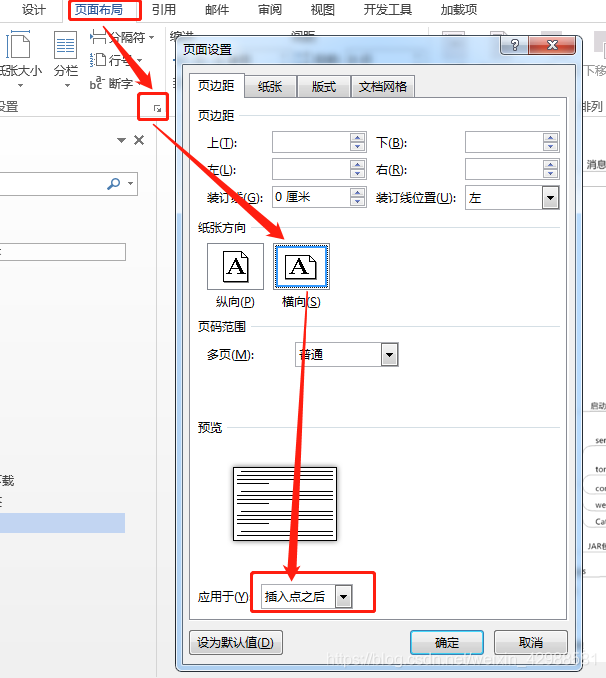
Task: Decrease the 右(R) margin with down arrow
Action: click(550, 174)
